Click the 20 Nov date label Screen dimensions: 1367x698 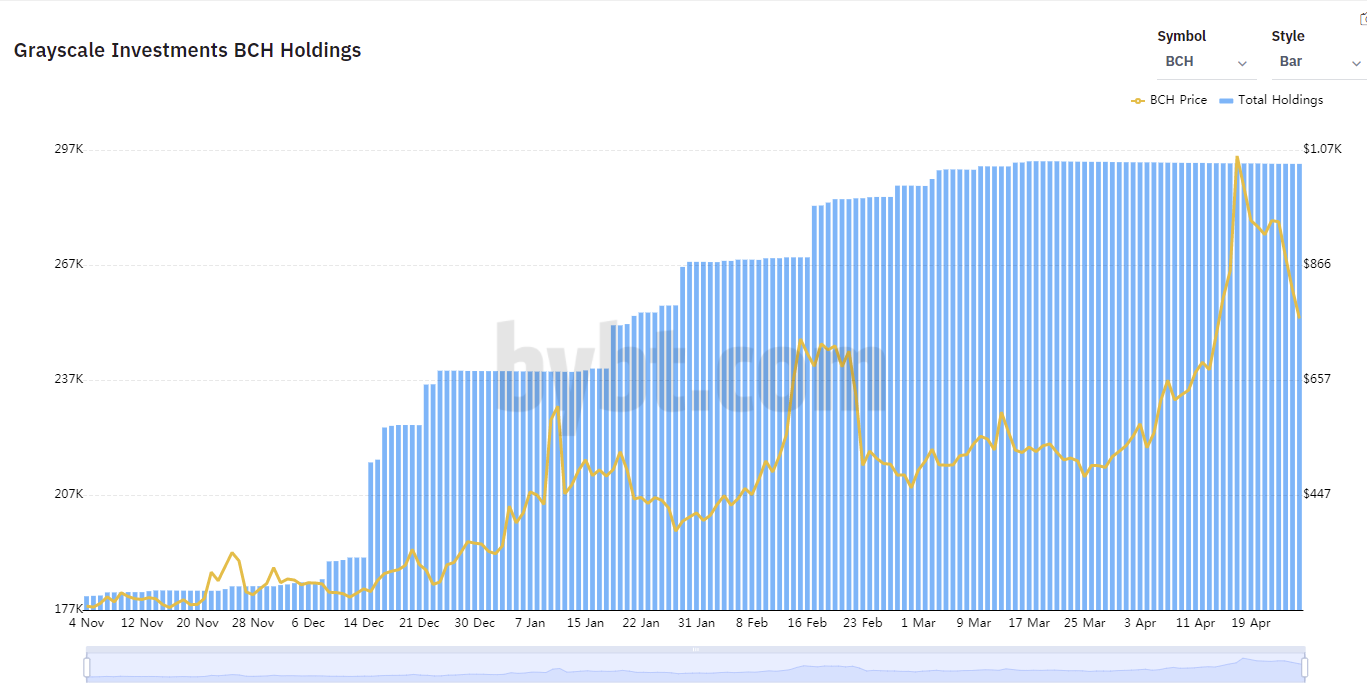click(x=197, y=623)
